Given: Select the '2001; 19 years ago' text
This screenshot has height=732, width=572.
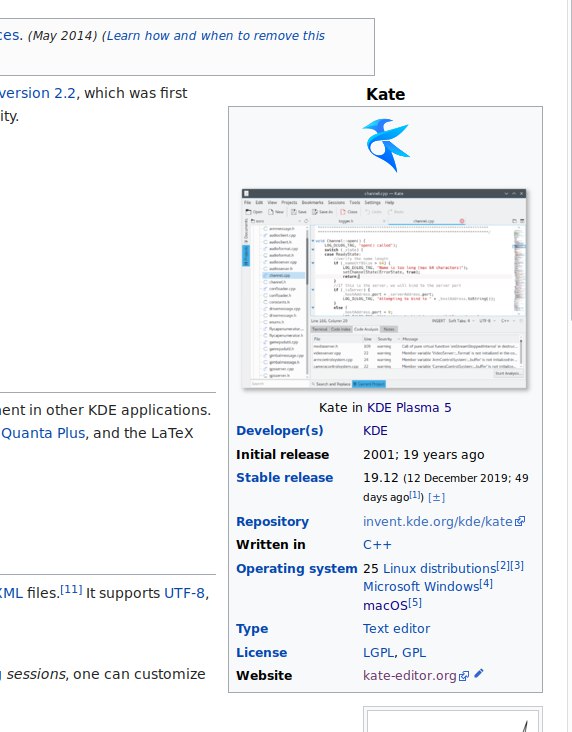Looking at the screenshot, I should pos(424,455).
